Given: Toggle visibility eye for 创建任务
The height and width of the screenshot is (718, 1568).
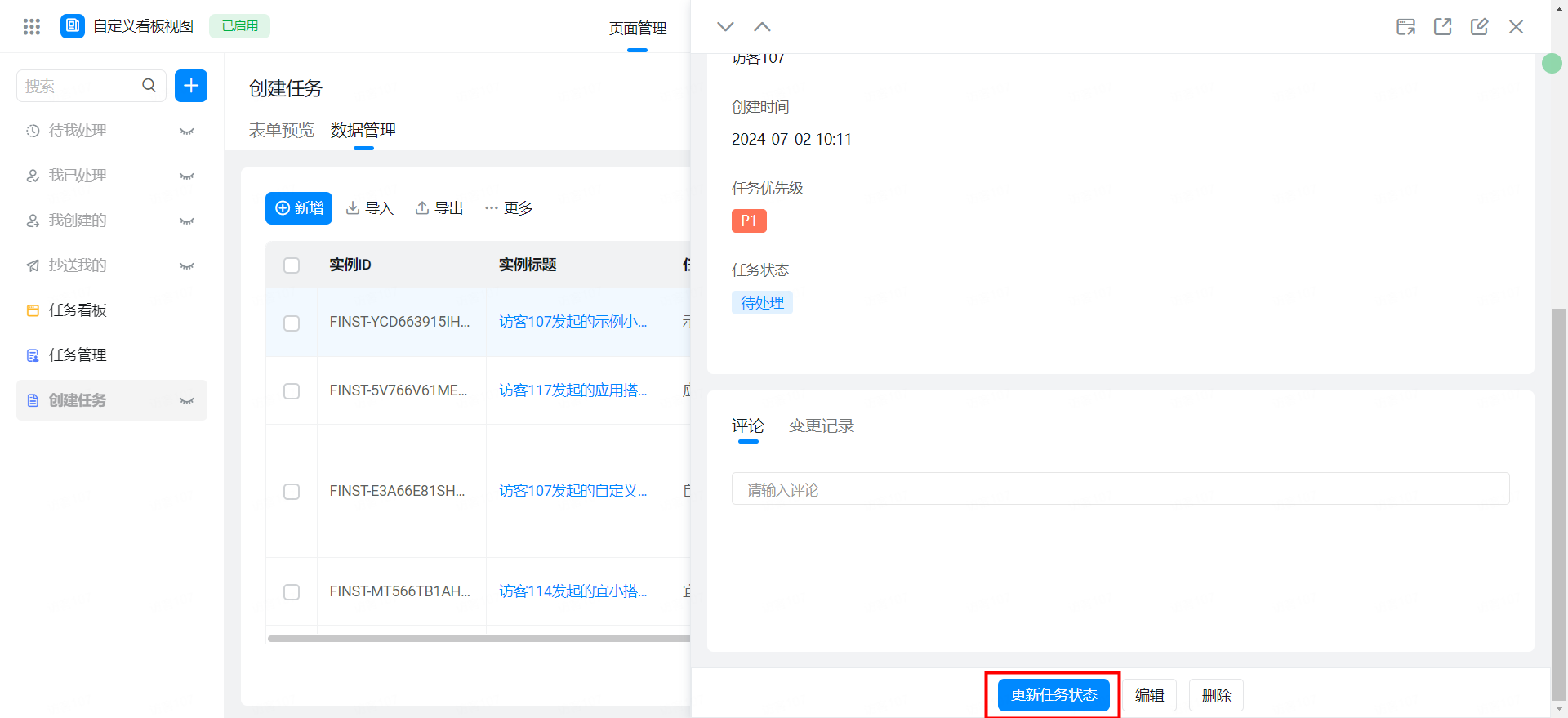Looking at the screenshot, I should [187, 401].
